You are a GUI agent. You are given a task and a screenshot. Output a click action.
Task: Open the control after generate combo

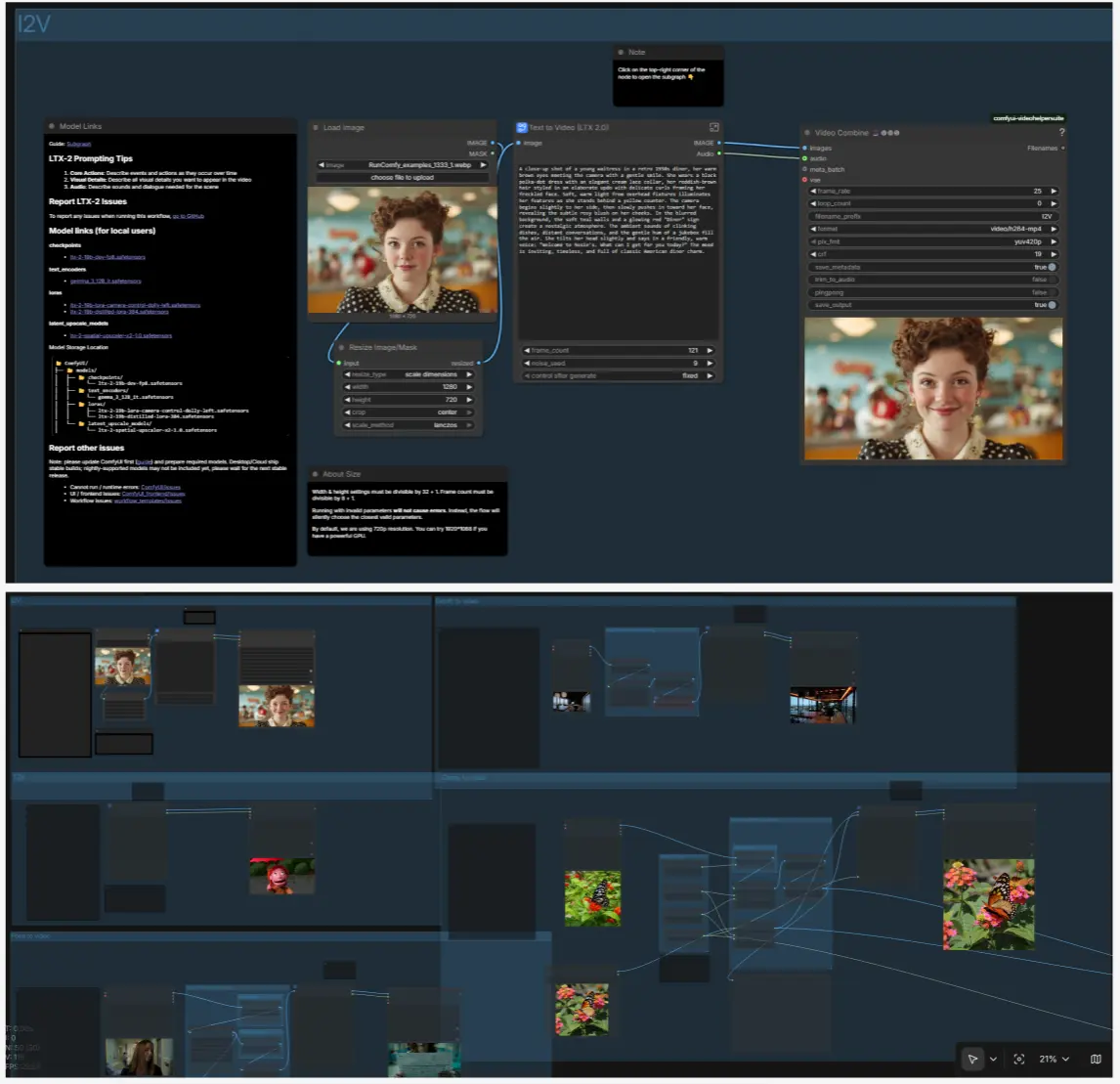click(x=618, y=376)
